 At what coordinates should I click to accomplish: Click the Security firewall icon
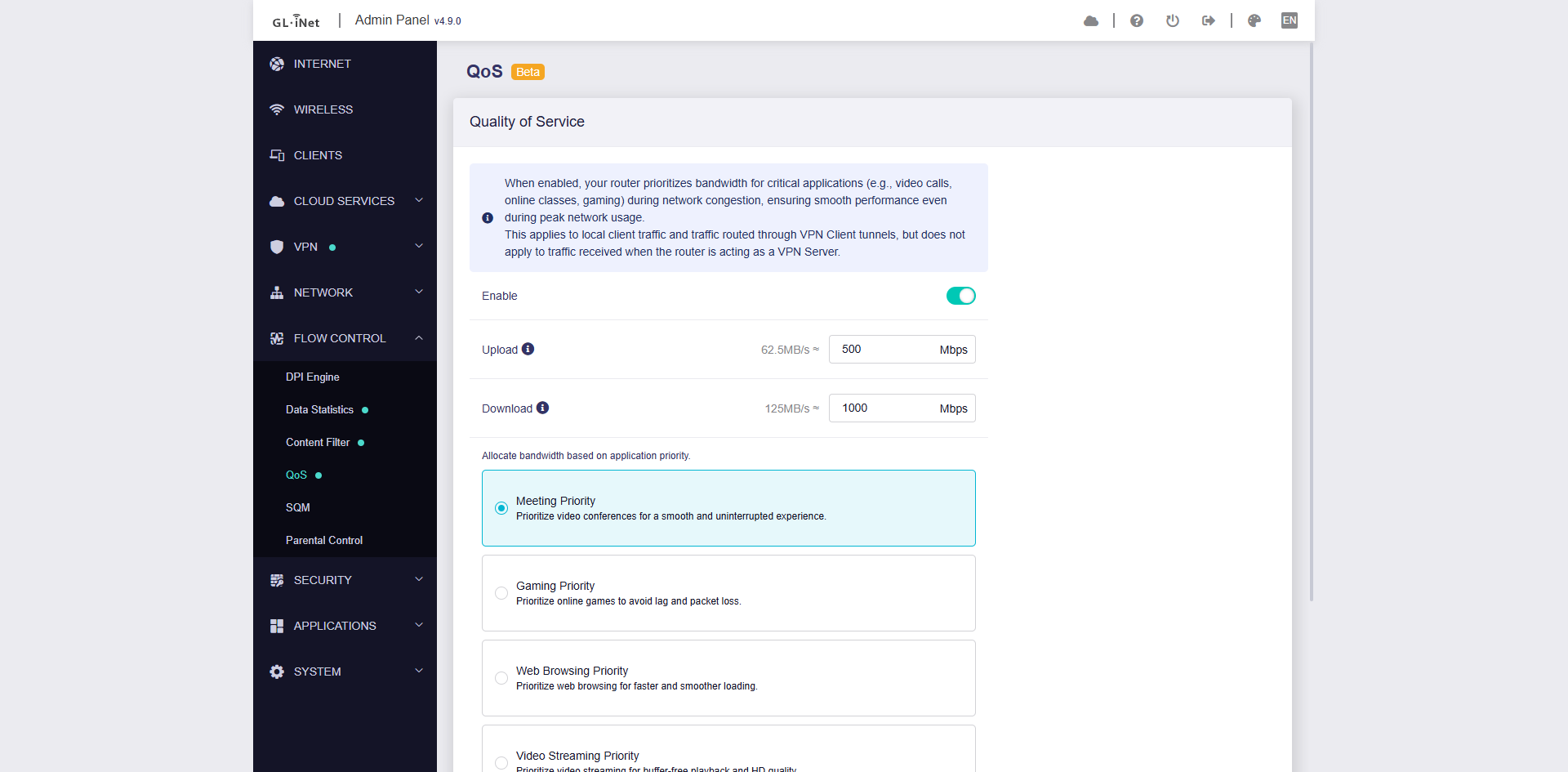click(x=277, y=580)
